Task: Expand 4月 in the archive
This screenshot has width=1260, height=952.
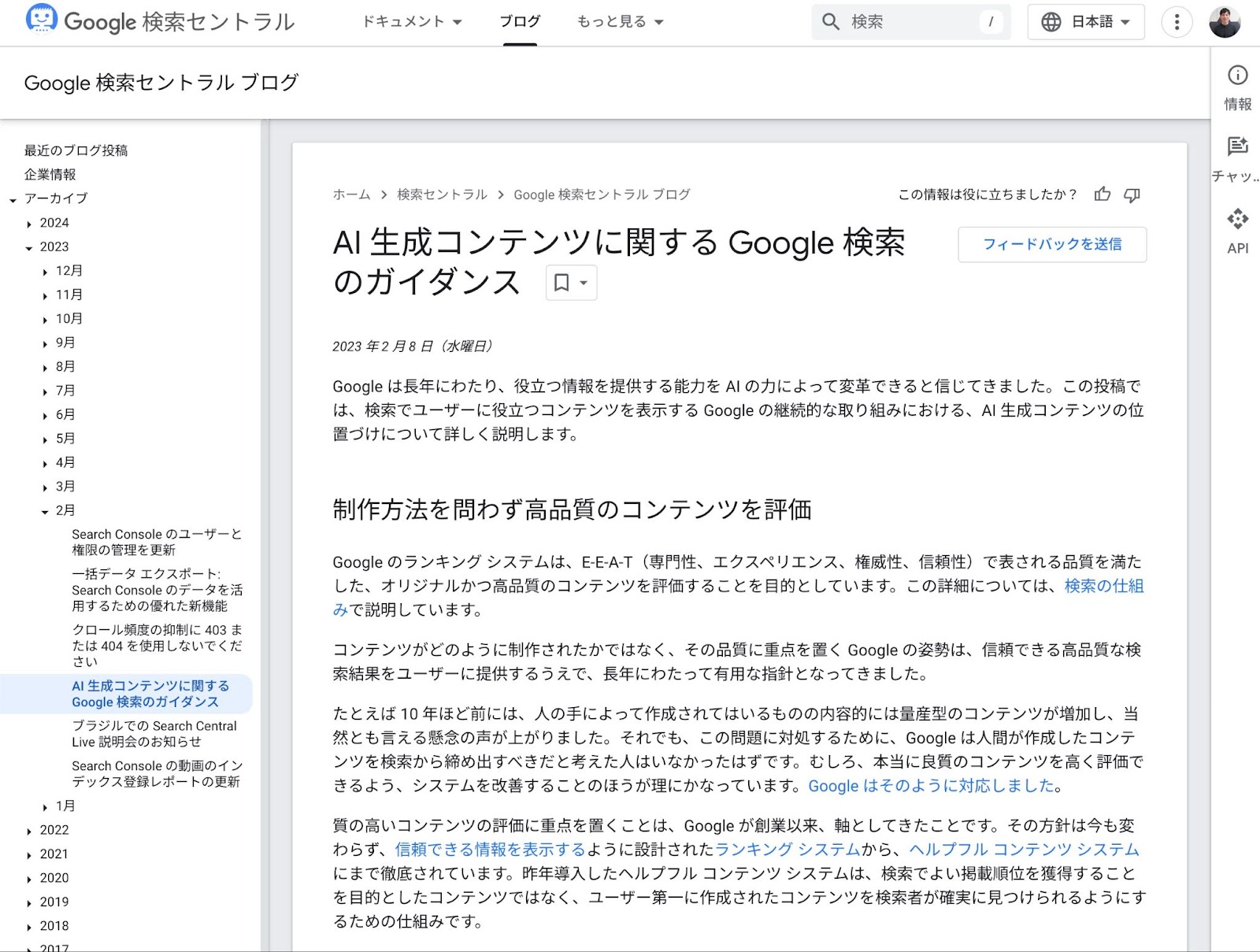Action: pyautogui.click(x=45, y=463)
